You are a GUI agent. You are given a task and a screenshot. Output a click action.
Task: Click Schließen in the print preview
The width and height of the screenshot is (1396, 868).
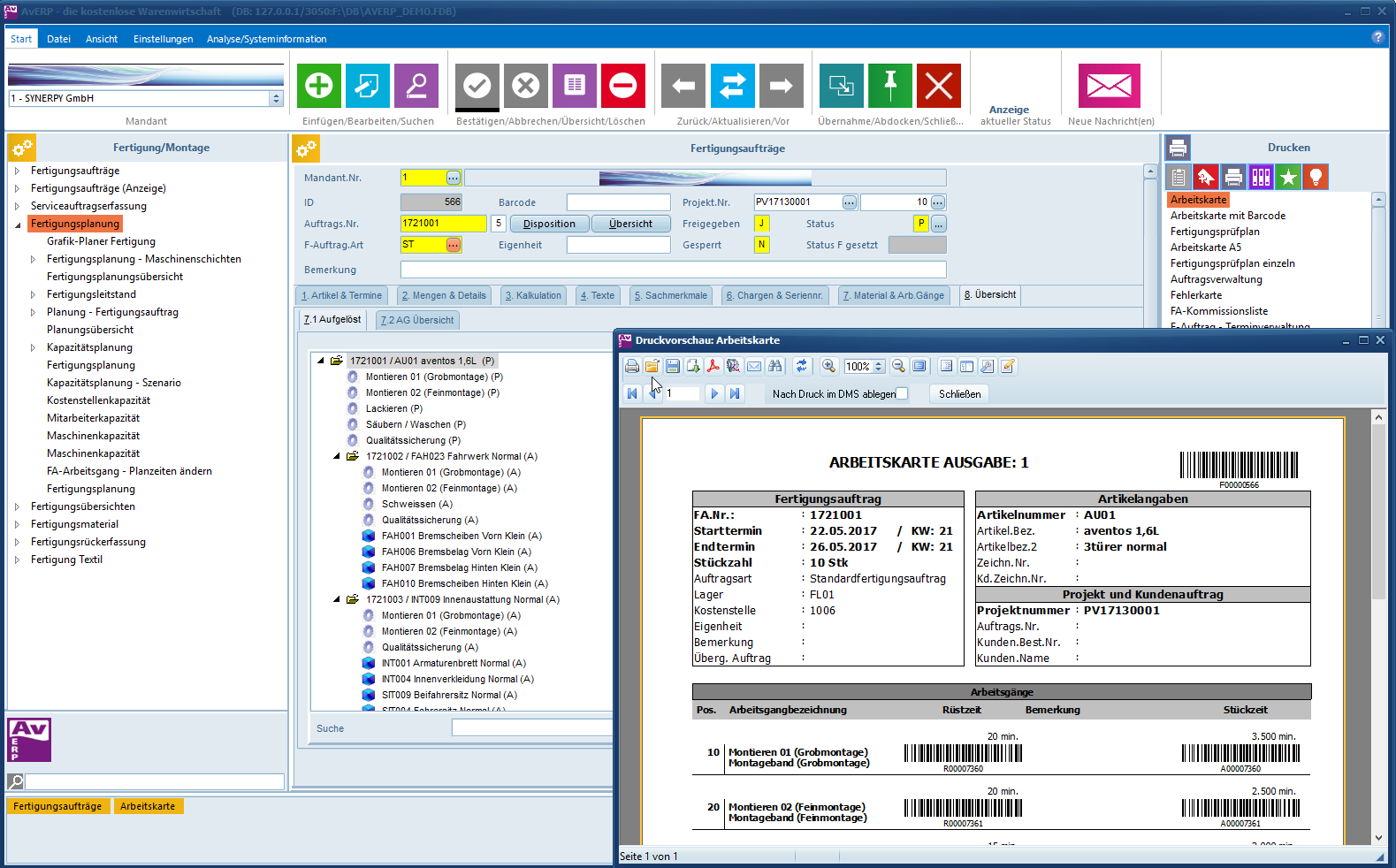(959, 394)
